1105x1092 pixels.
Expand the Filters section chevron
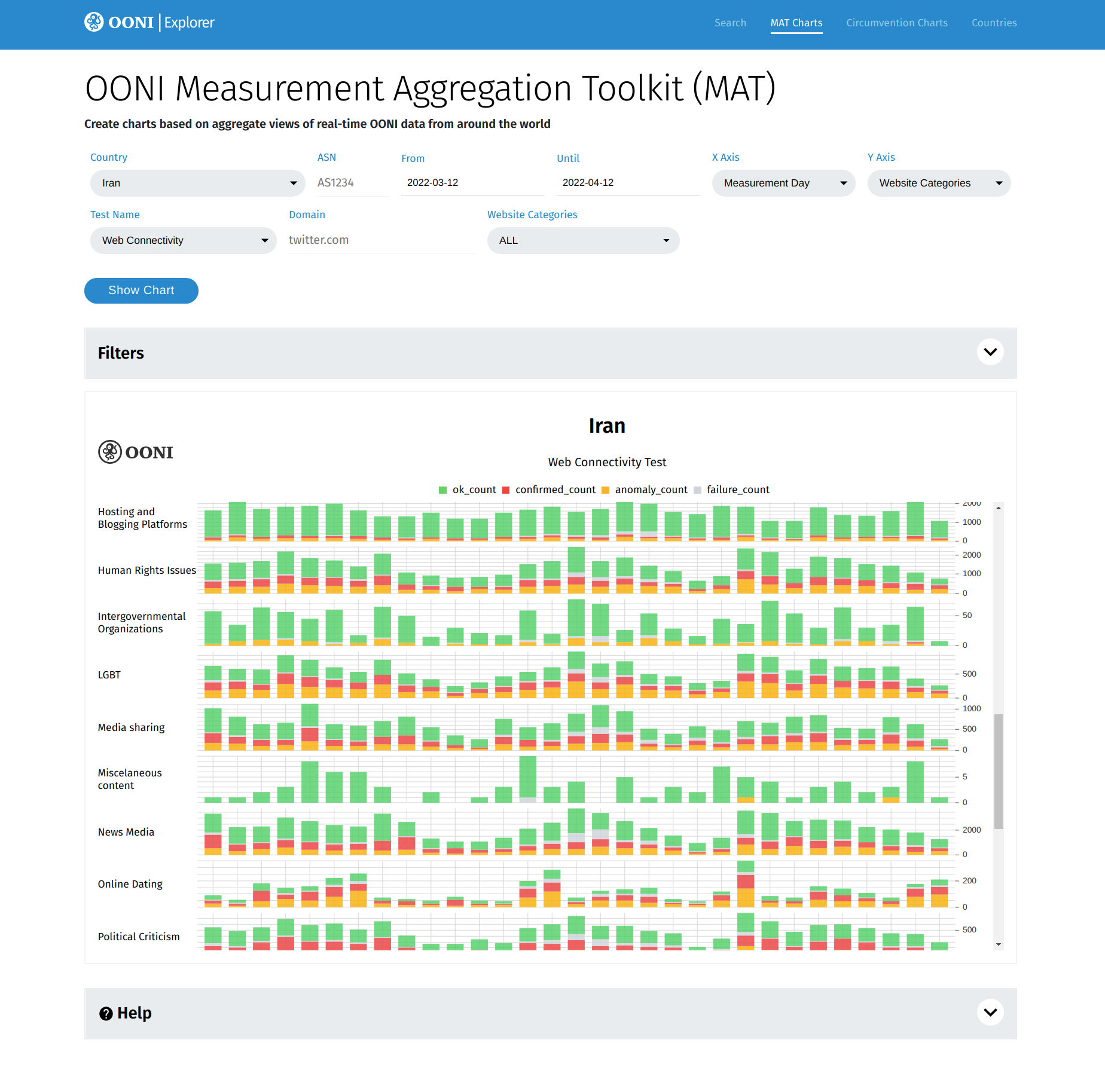(x=990, y=352)
